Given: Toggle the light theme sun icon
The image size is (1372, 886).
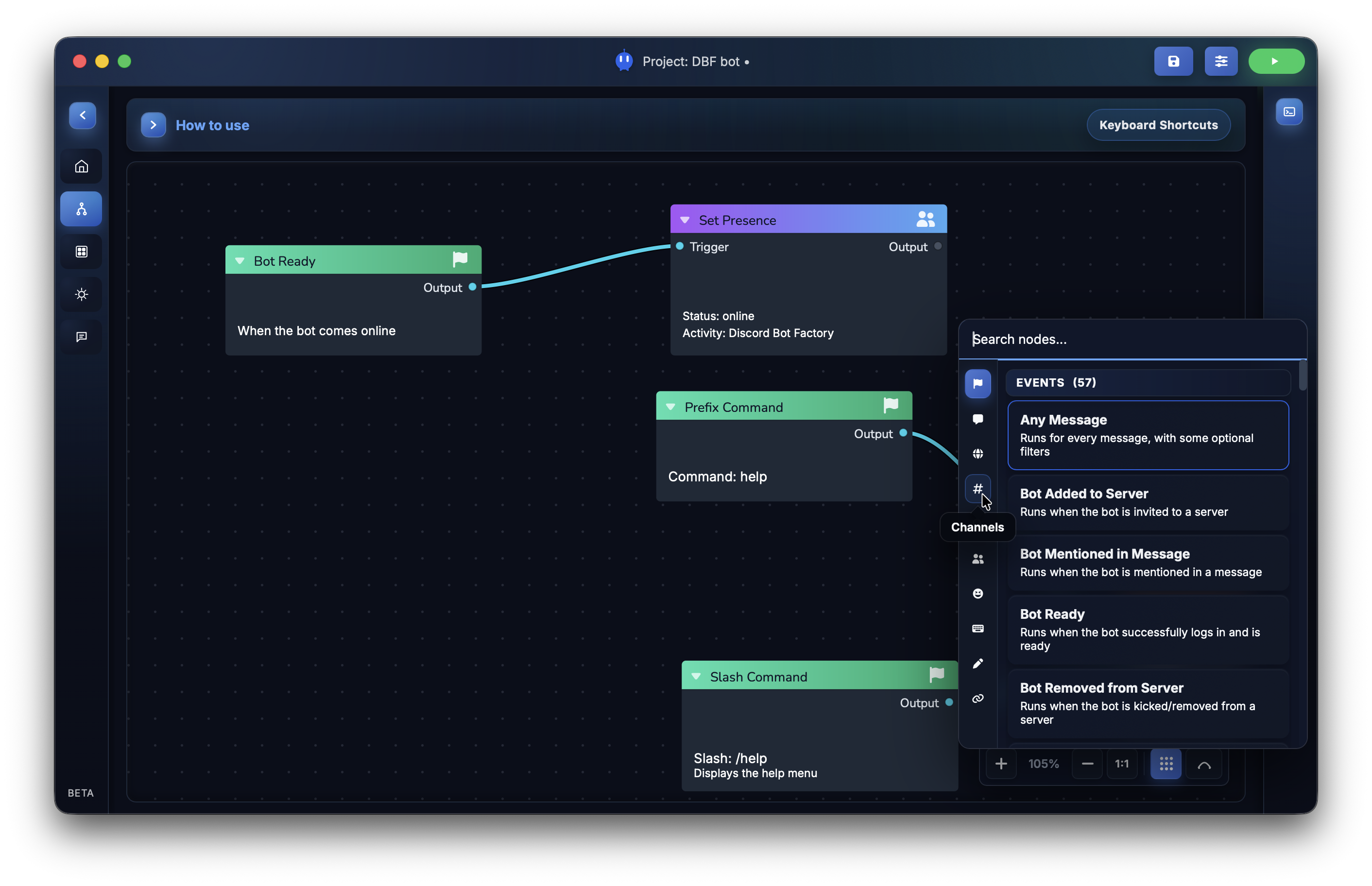Looking at the screenshot, I should 81,294.
